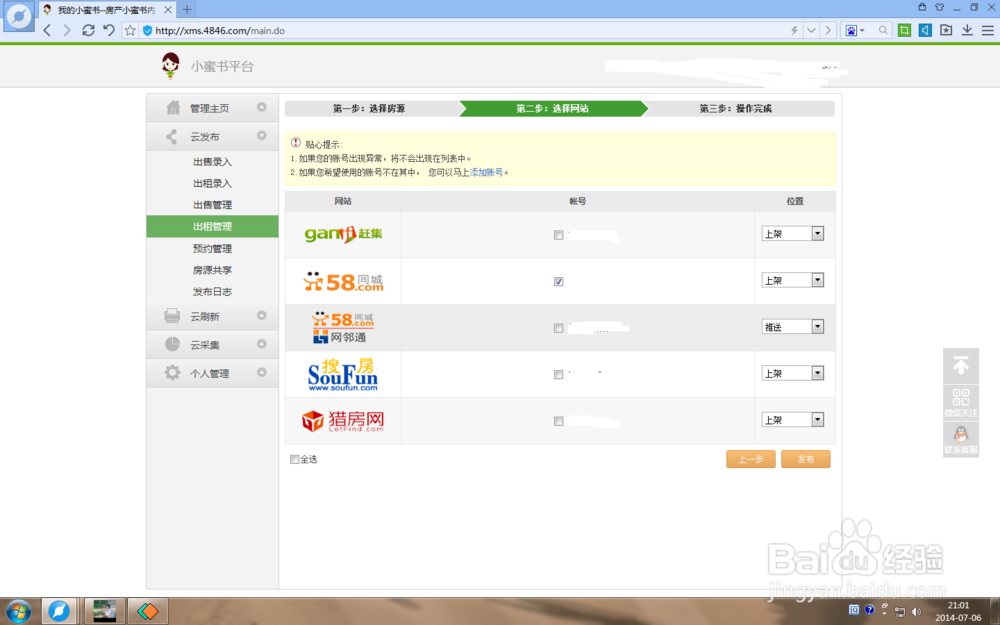Open 出售录入 in sidebar
The image size is (1000, 625).
[x=212, y=162]
